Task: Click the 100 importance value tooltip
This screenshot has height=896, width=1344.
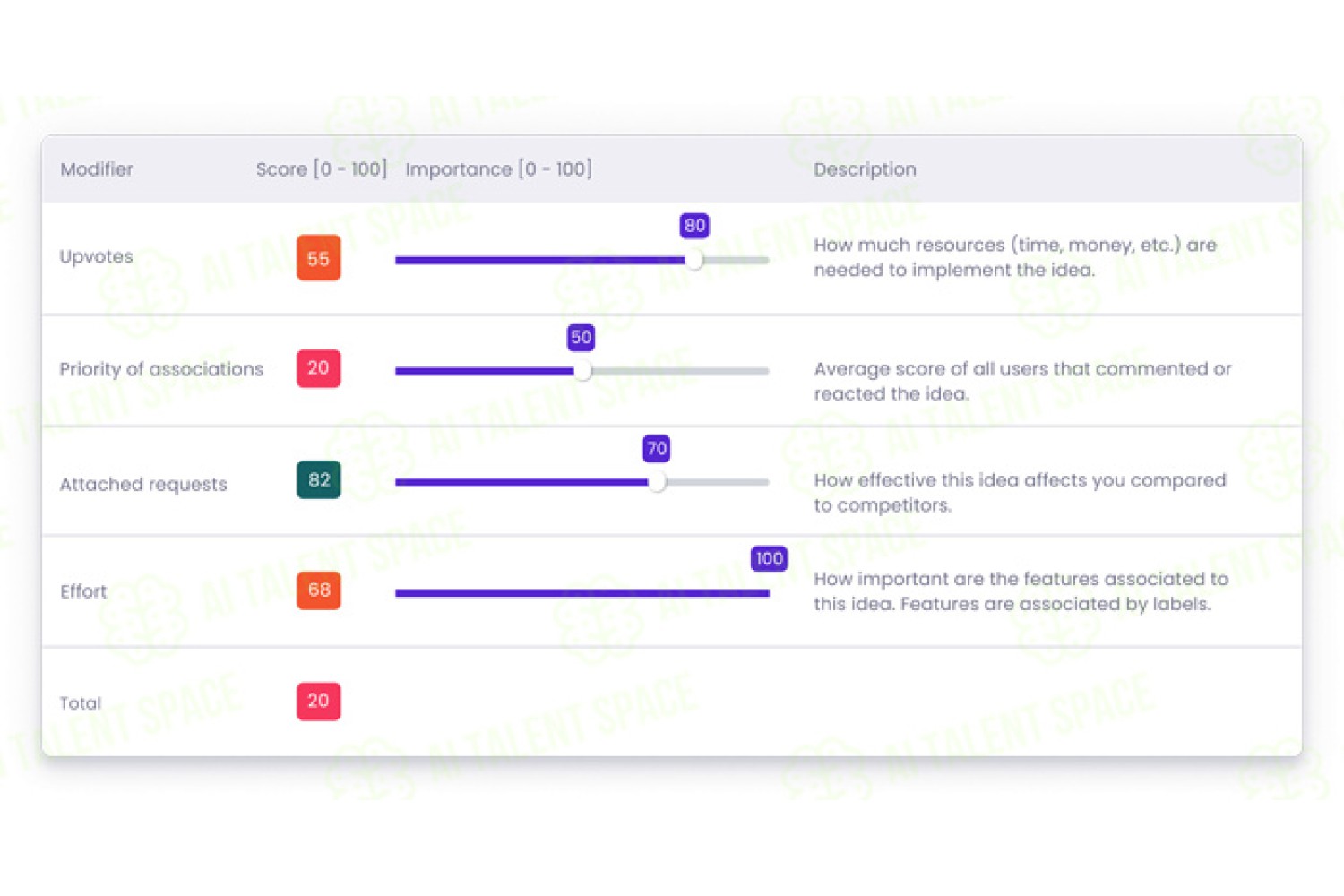Action: pos(769,559)
